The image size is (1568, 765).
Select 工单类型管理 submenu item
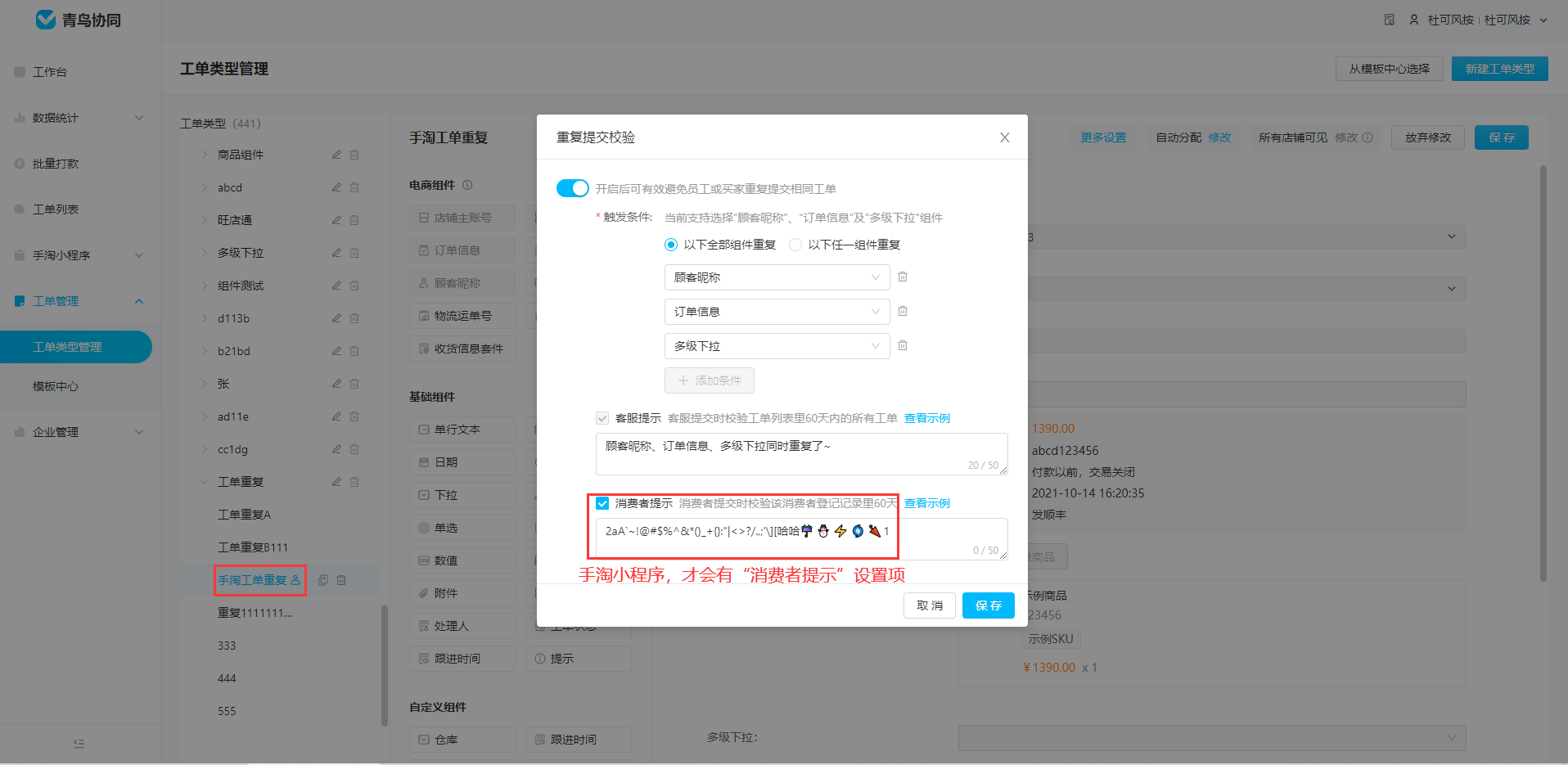tap(75, 347)
